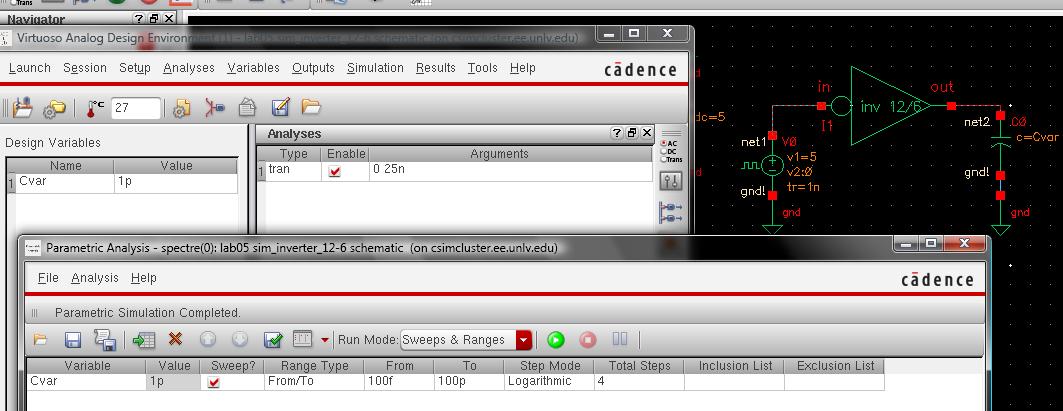
Task: Click the Exclusion List column header
Action: 835,366
